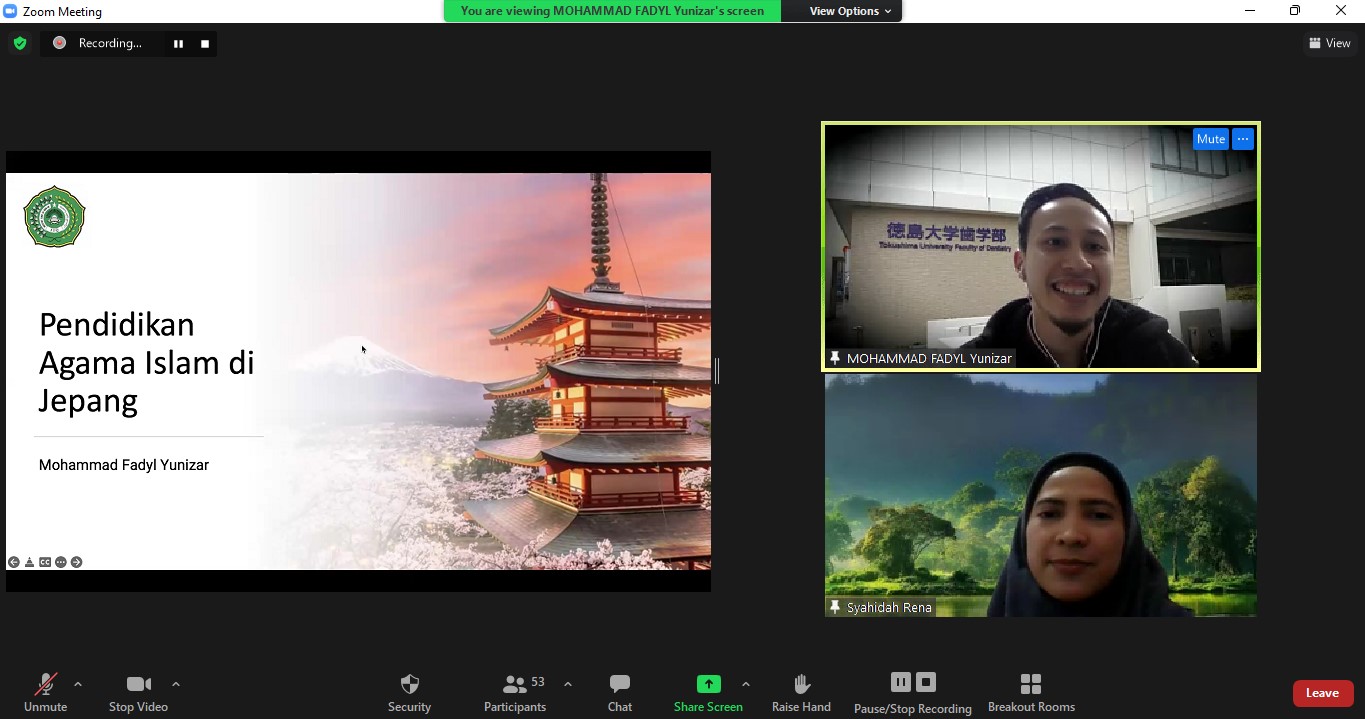Open the Chat panel
The height and width of the screenshot is (719, 1365).
tap(620, 693)
